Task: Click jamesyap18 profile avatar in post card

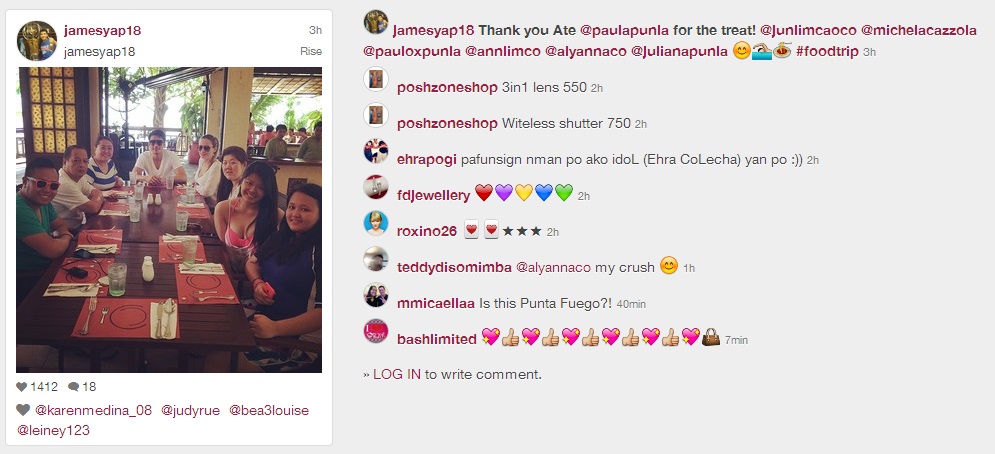Action: point(37,41)
